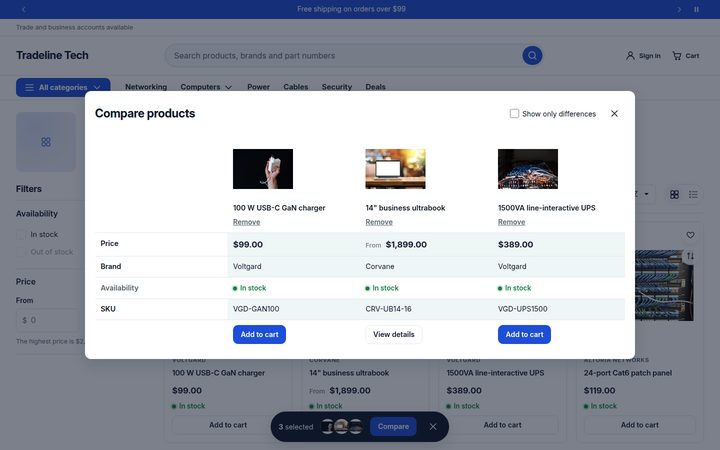This screenshot has height=450, width=720.
Task: Switch to list view layout
Action: [x=693, y=194]
